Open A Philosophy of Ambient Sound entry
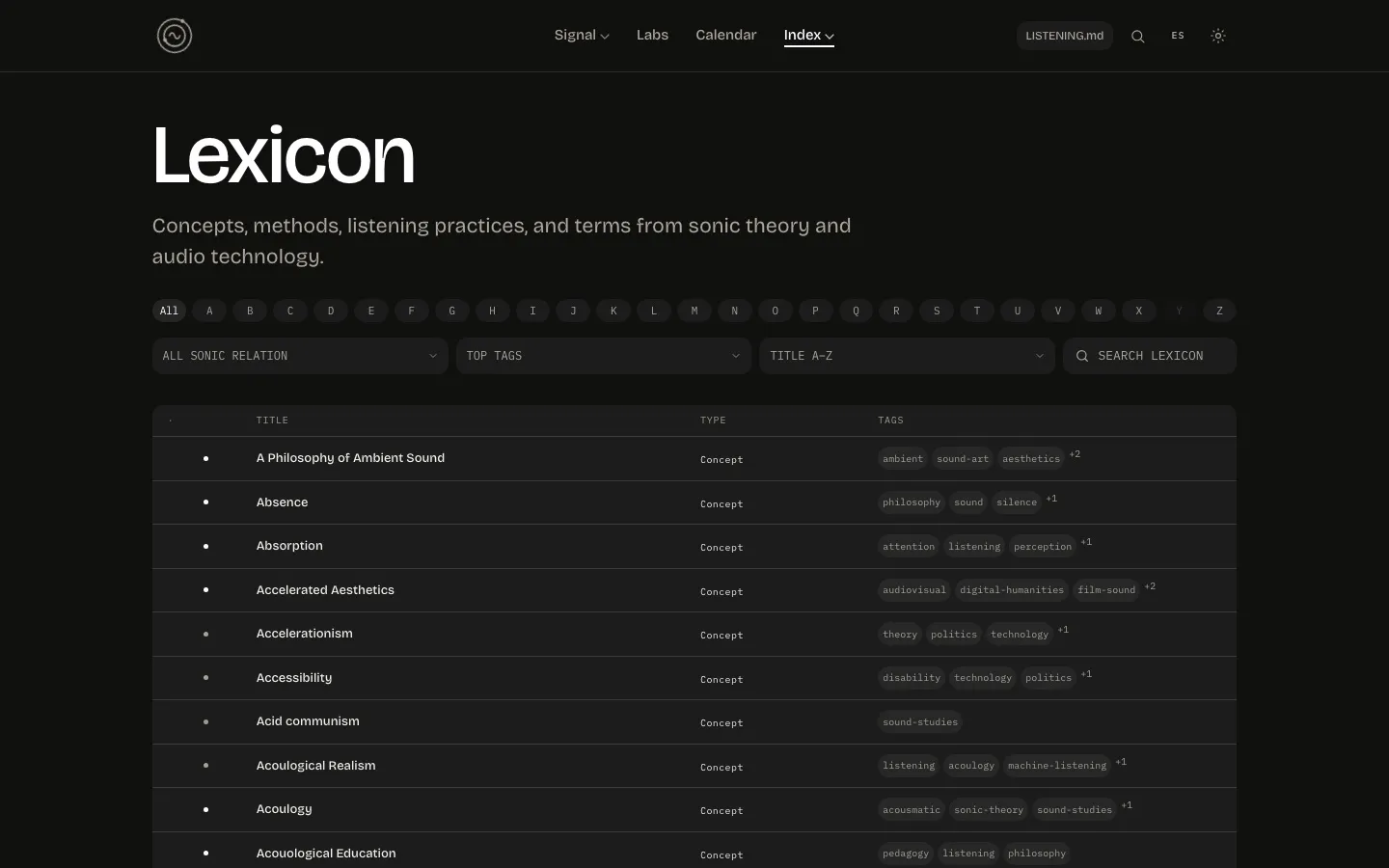 pos(350,458)
